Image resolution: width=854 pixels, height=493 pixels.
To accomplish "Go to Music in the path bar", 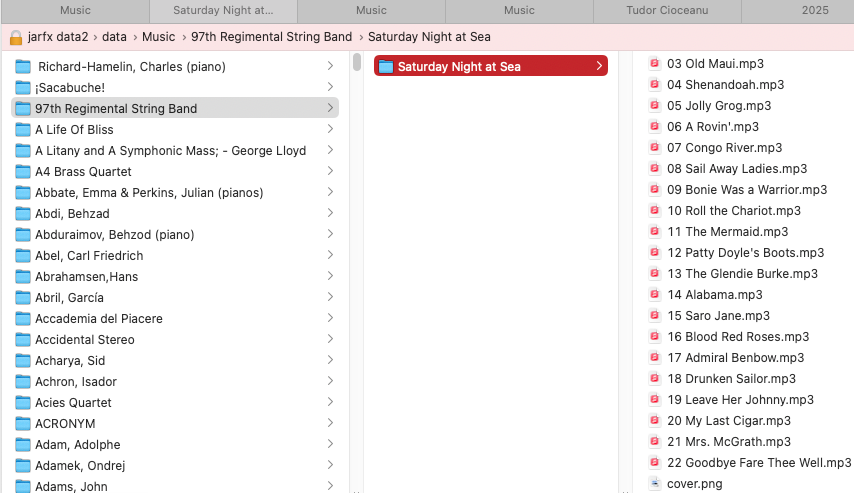I will tap(158, 37).
